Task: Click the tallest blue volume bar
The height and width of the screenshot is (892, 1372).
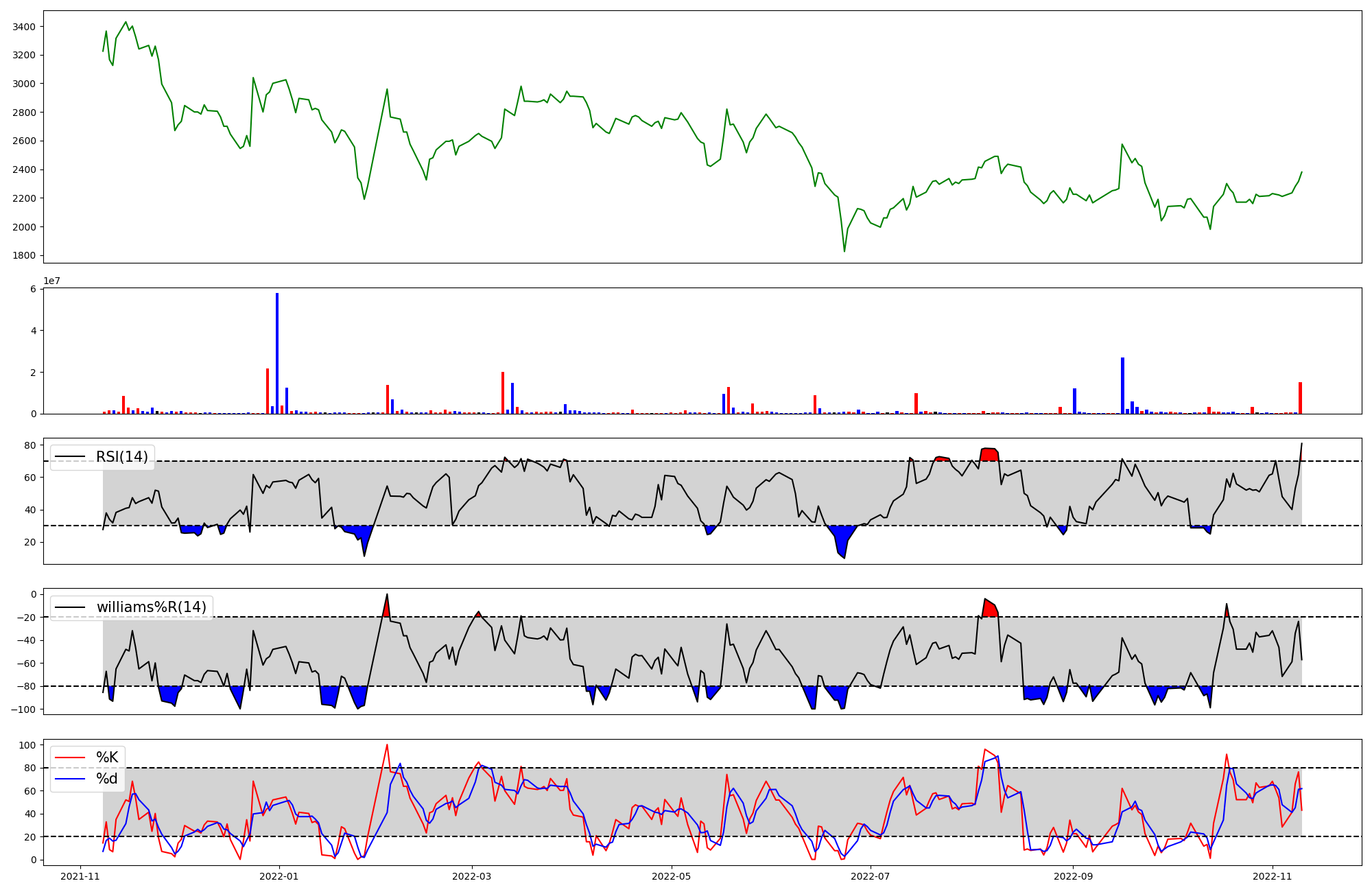Action: (277, 353)
